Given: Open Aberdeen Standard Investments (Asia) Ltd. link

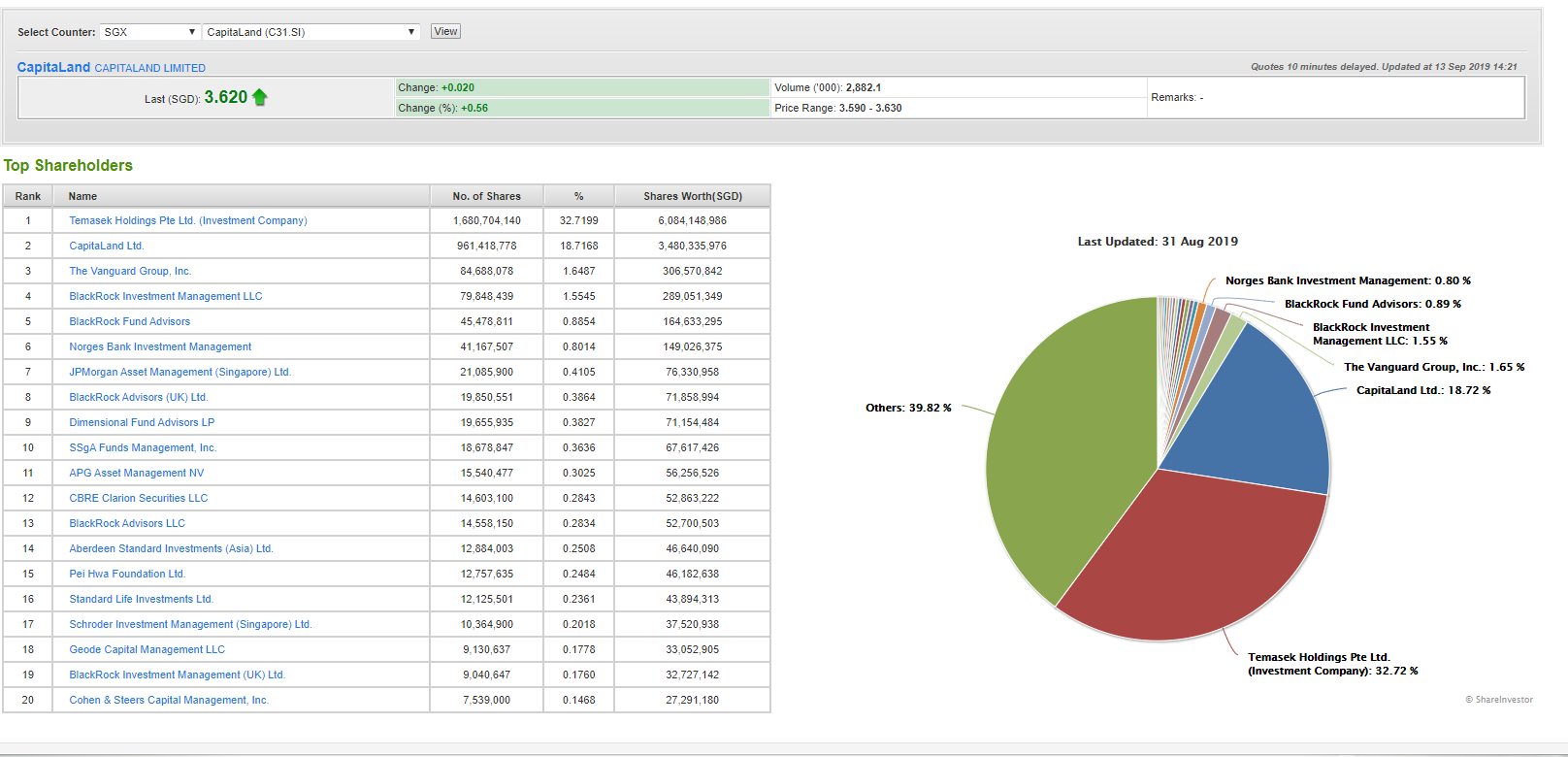Looking at the screenshot, I should (x=172, y=548).
